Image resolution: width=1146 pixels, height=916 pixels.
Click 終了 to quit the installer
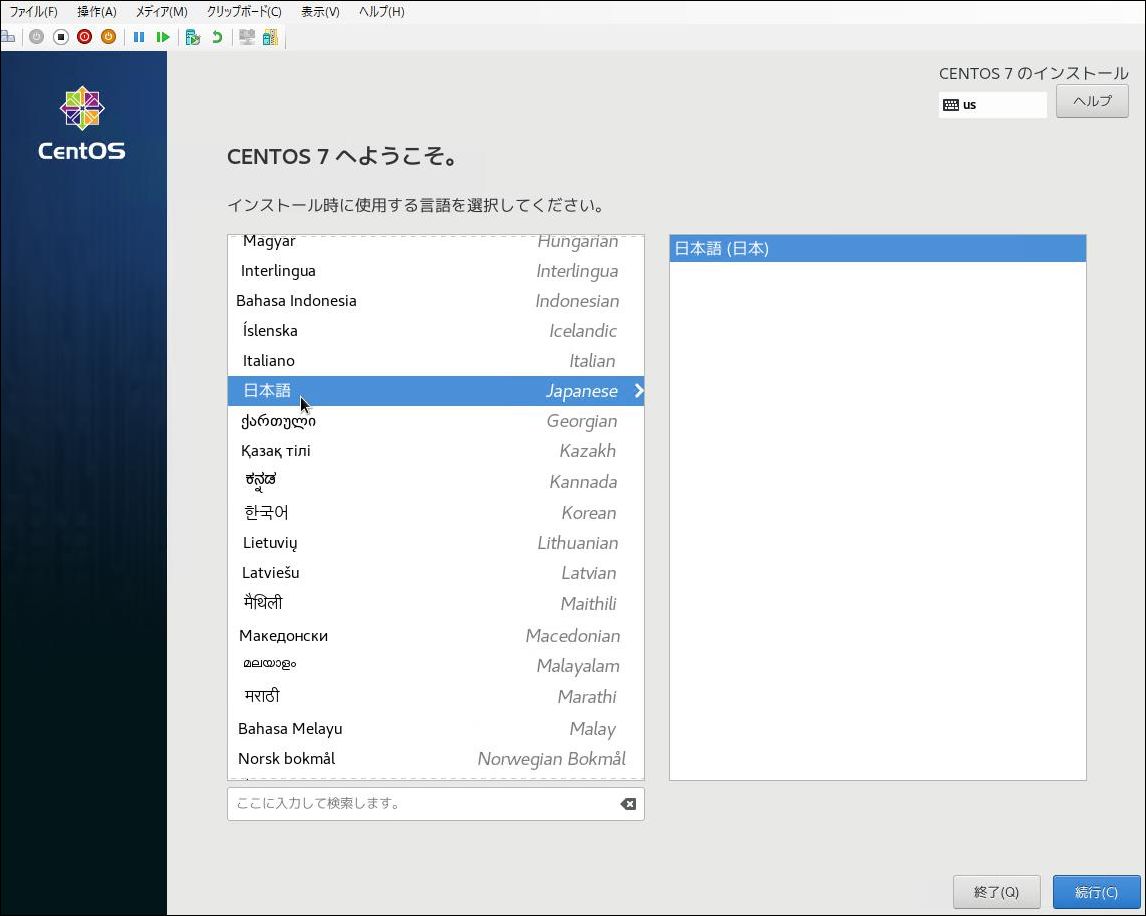pos(996,891)
